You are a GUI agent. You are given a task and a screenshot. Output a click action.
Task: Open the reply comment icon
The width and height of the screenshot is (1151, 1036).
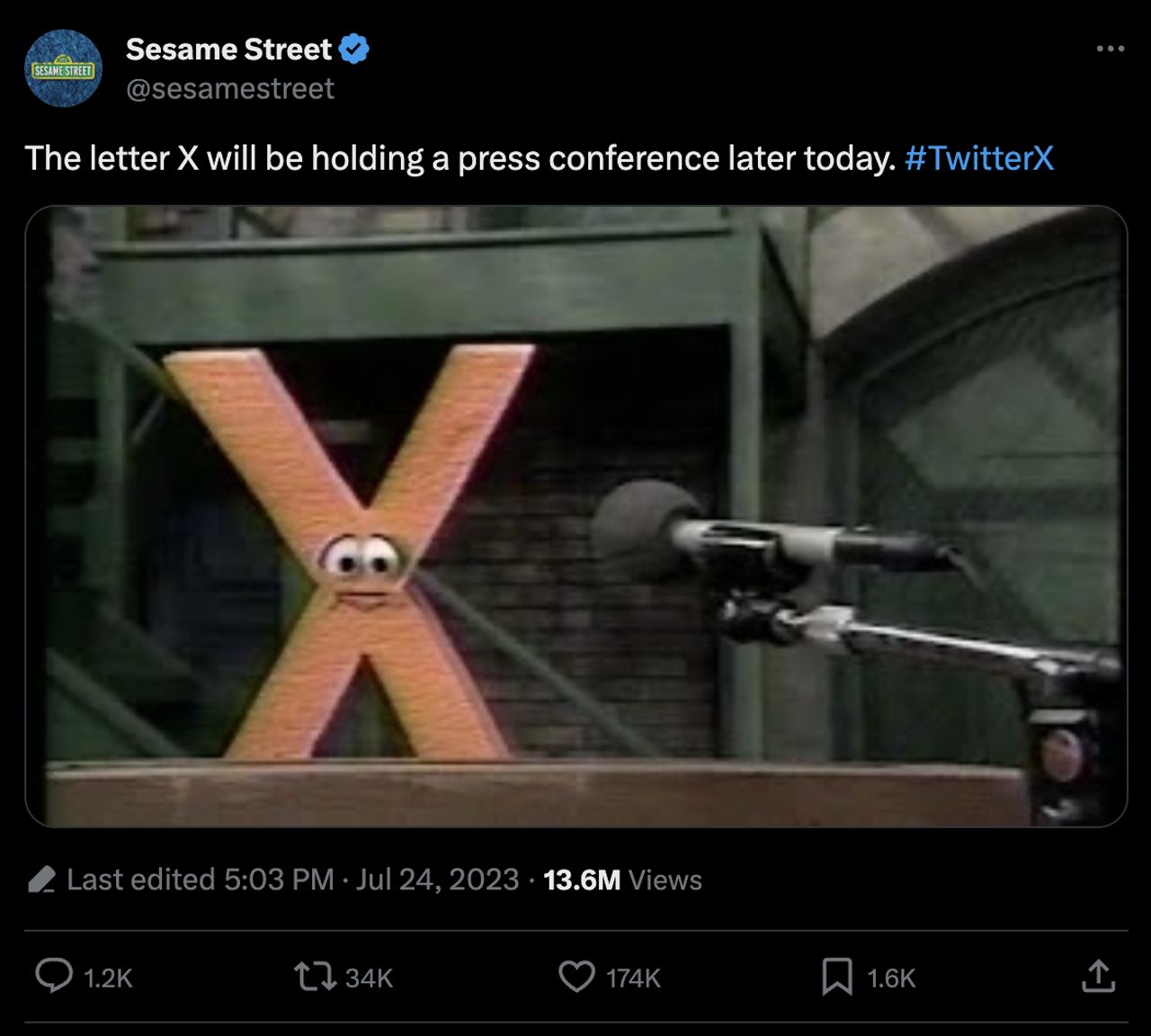54,976
